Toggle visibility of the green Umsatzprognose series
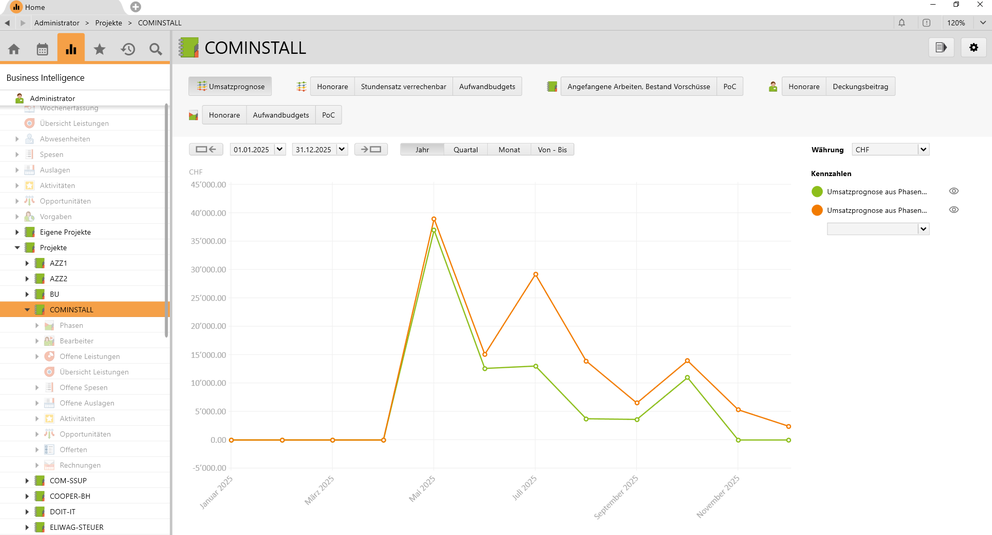 (x=954, y=191)
